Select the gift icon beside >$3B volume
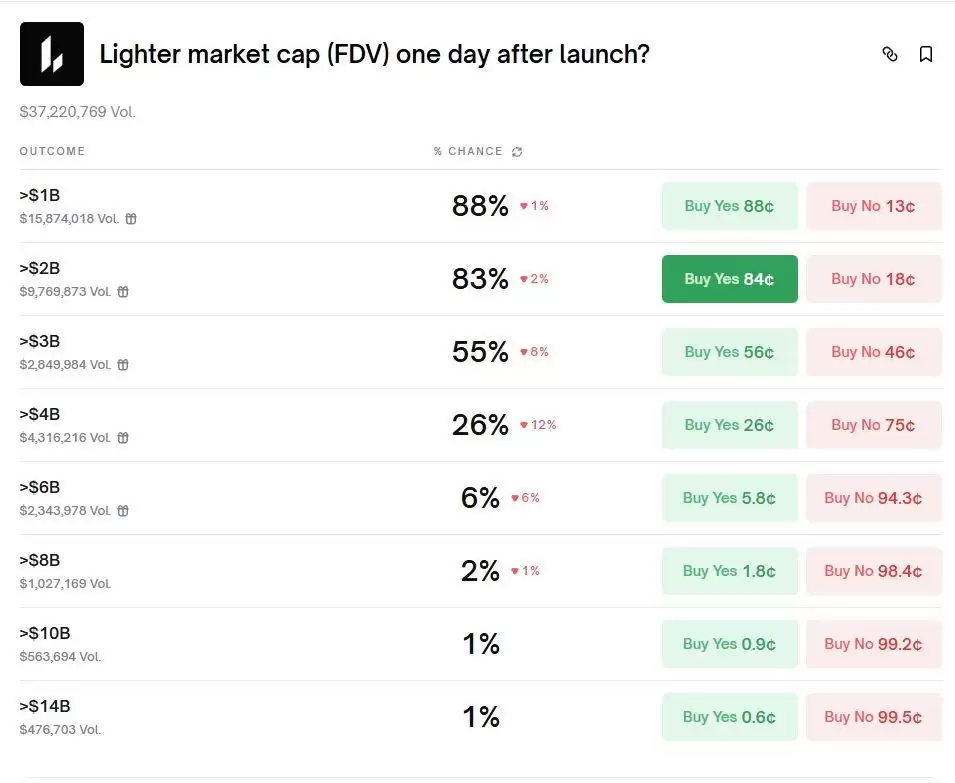 122,365
